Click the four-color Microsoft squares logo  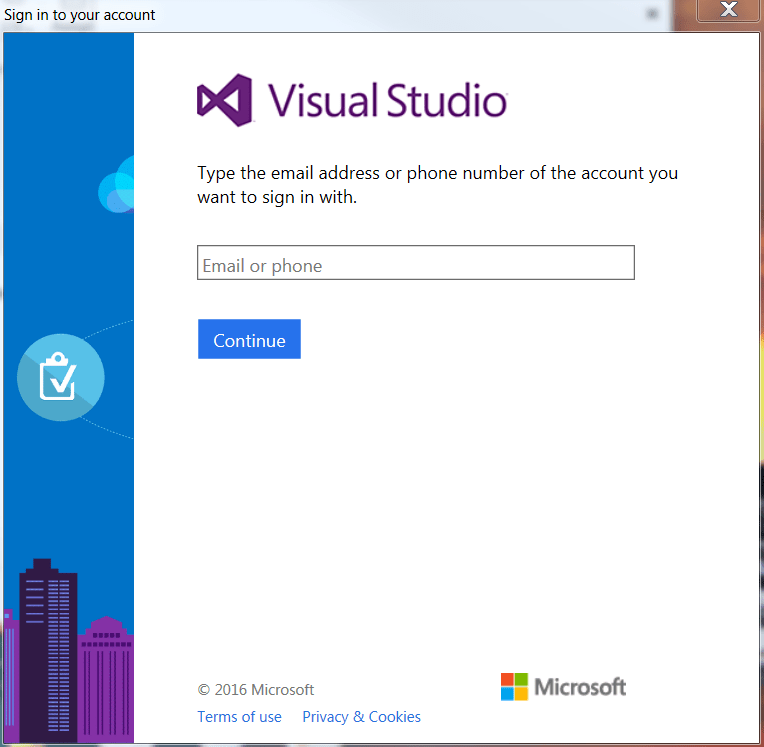514,686
